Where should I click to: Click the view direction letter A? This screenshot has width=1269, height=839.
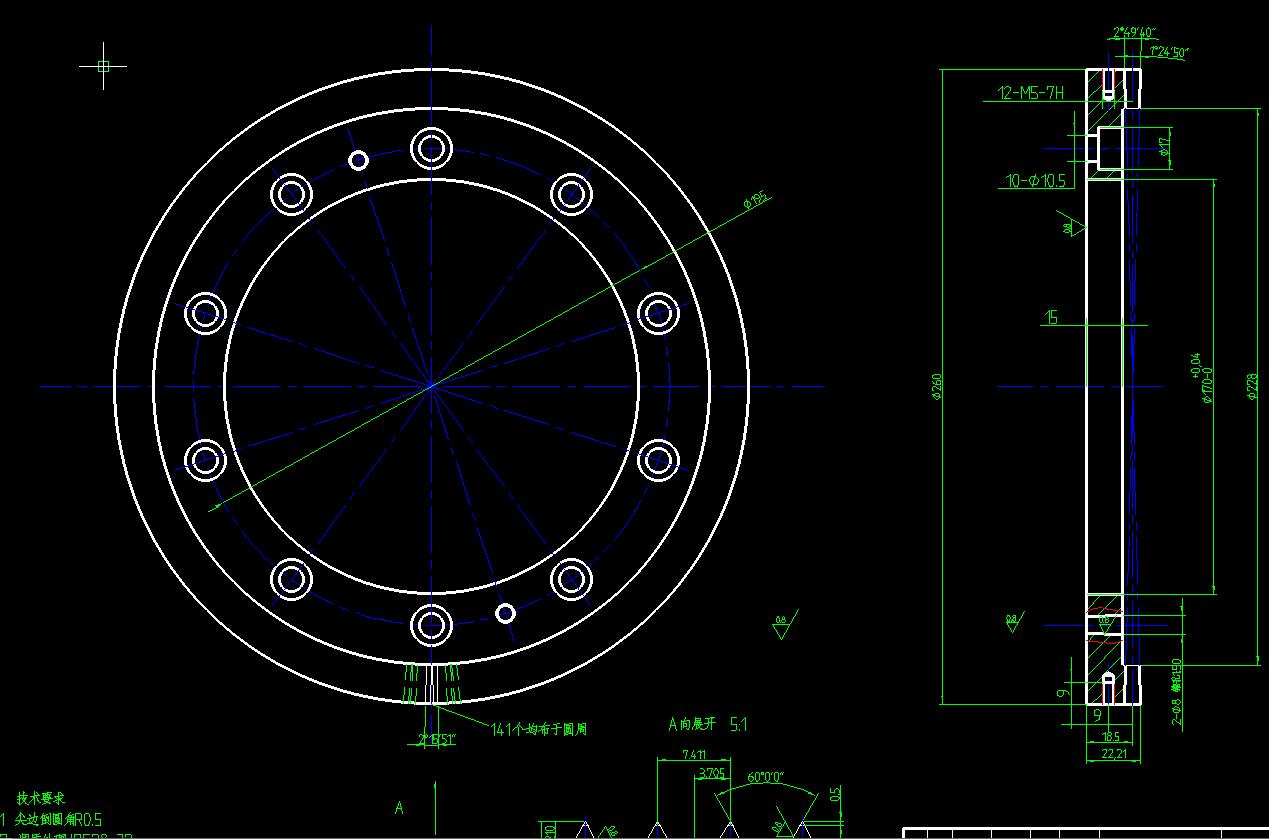tap(399, 808)
